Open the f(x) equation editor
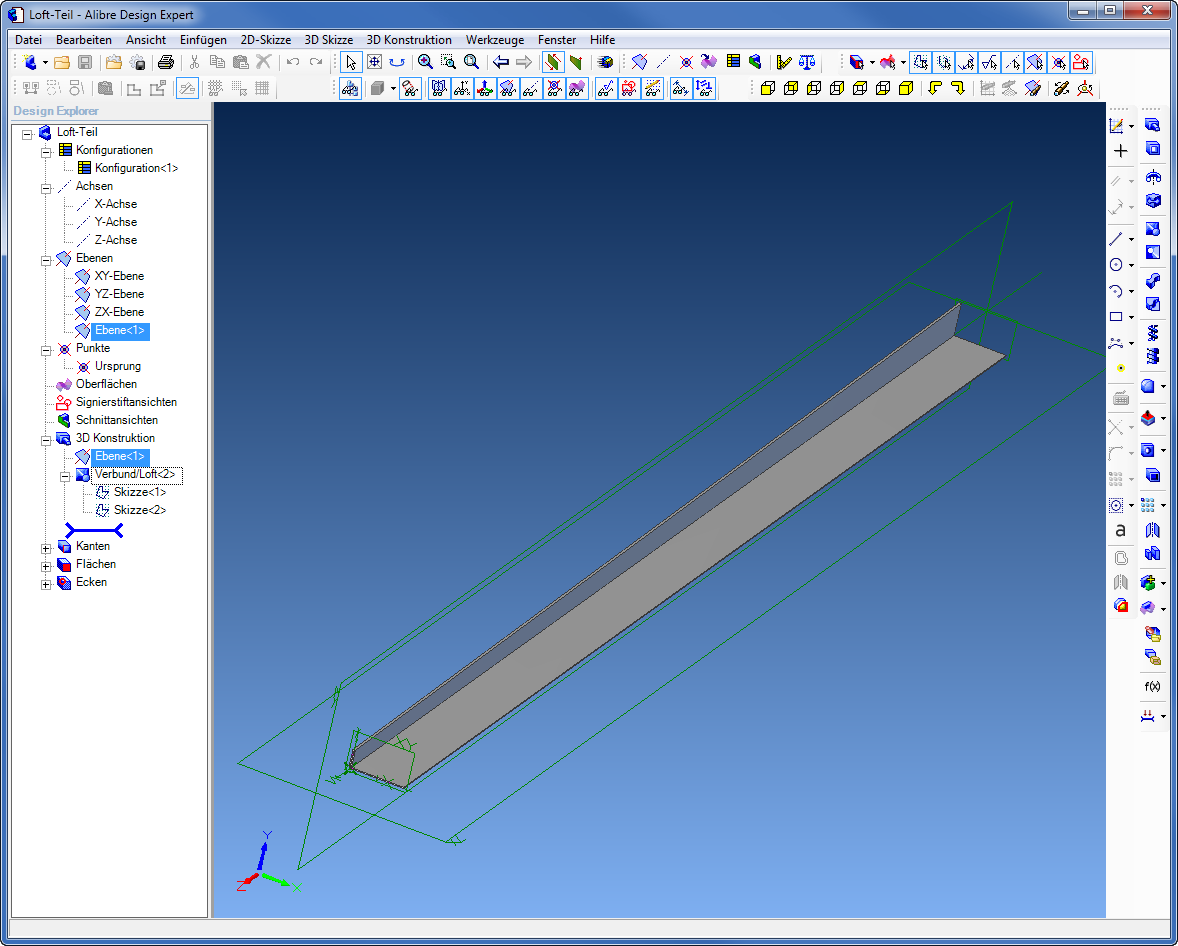 pyautogui.click(x=1152, y=686)
